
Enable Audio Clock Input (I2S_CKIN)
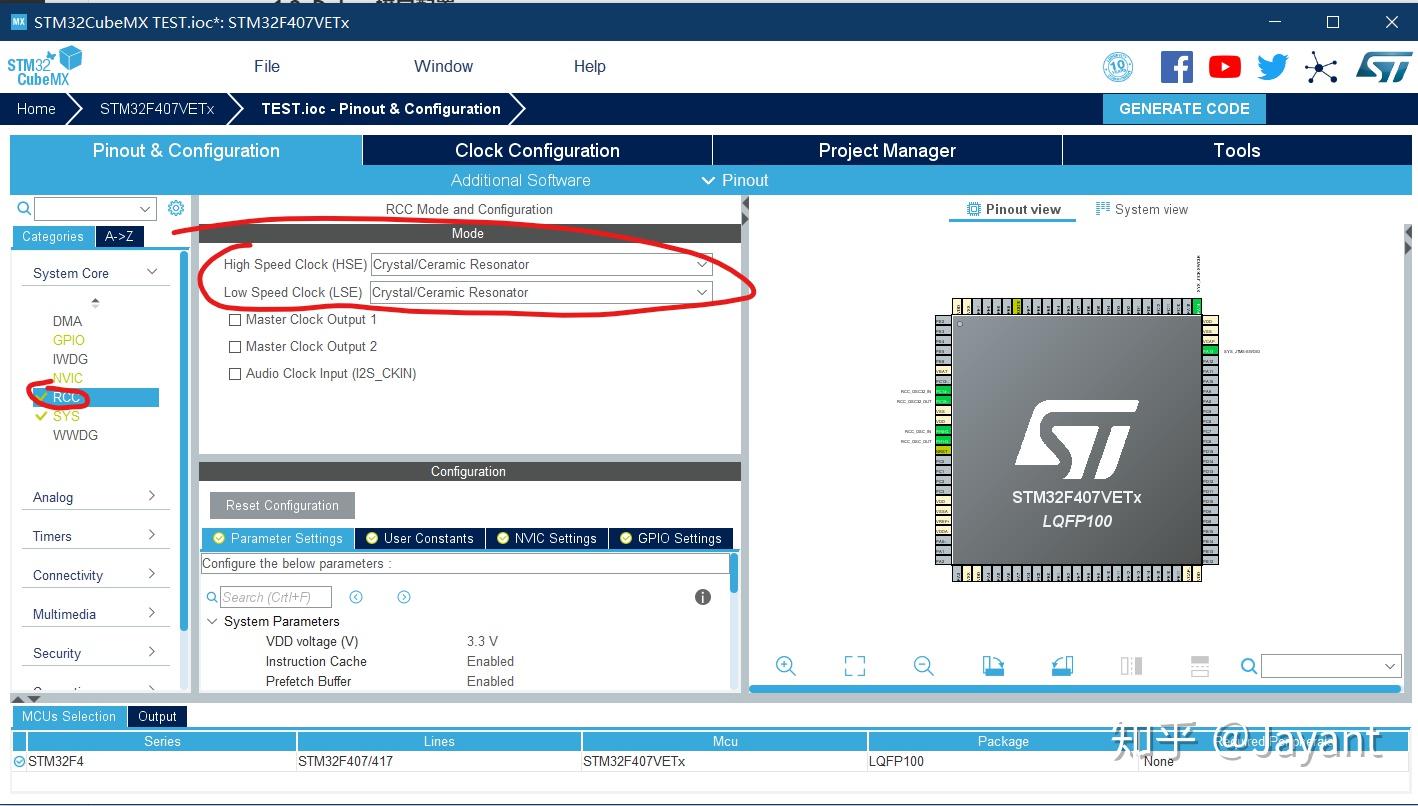click(x=235, y=373)
